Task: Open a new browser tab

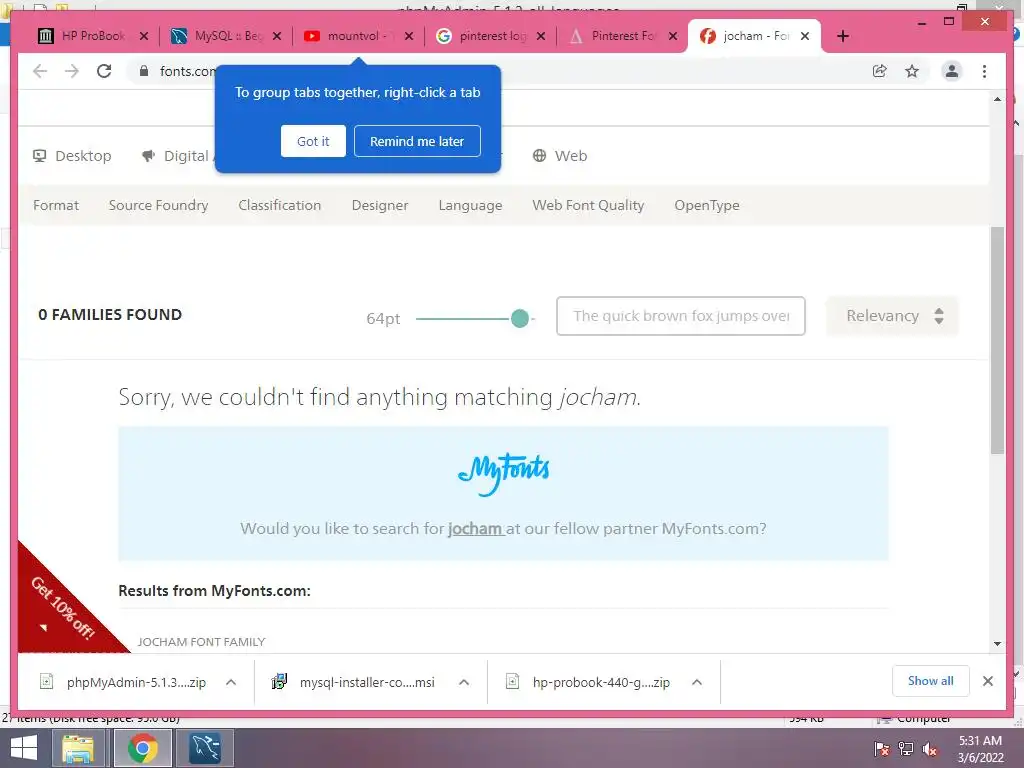Action: pyautogui.click(x=842, y=36)
